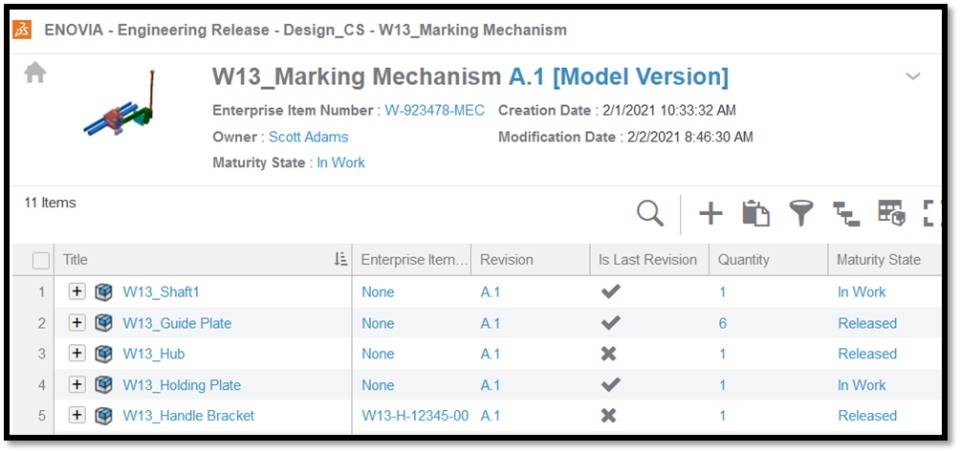
Task: Click the Quantity column header
Action: tap(744, 260)
